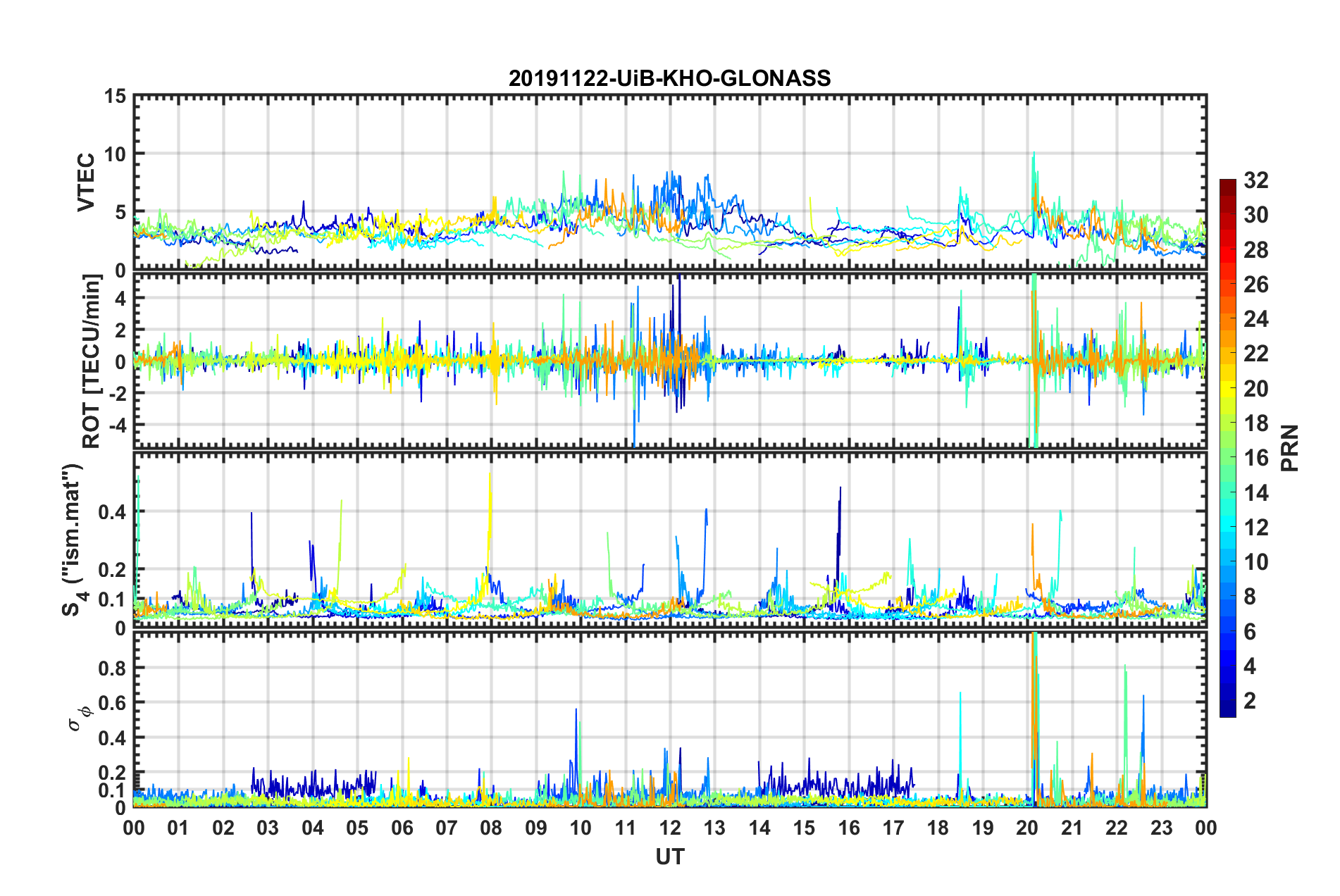The image size is (1340, 896).
Task: Click the ROT axis tick value -4
Action: pyautogui.click(x=117, y=425)
